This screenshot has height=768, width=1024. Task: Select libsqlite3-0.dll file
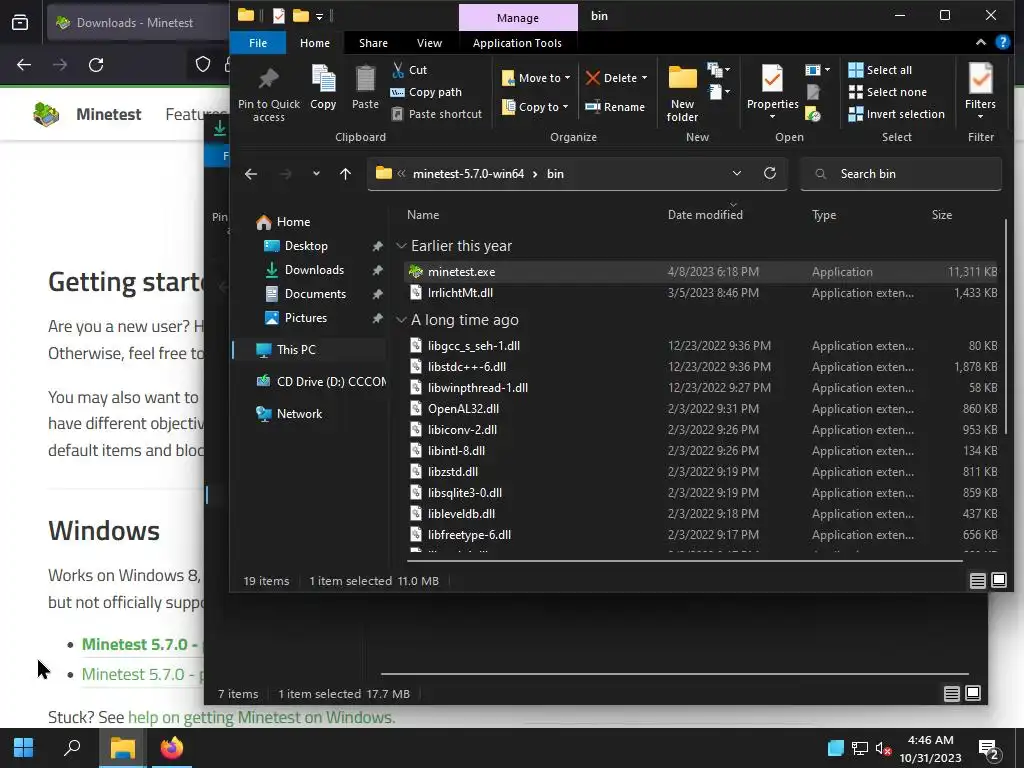coord(701,493)
